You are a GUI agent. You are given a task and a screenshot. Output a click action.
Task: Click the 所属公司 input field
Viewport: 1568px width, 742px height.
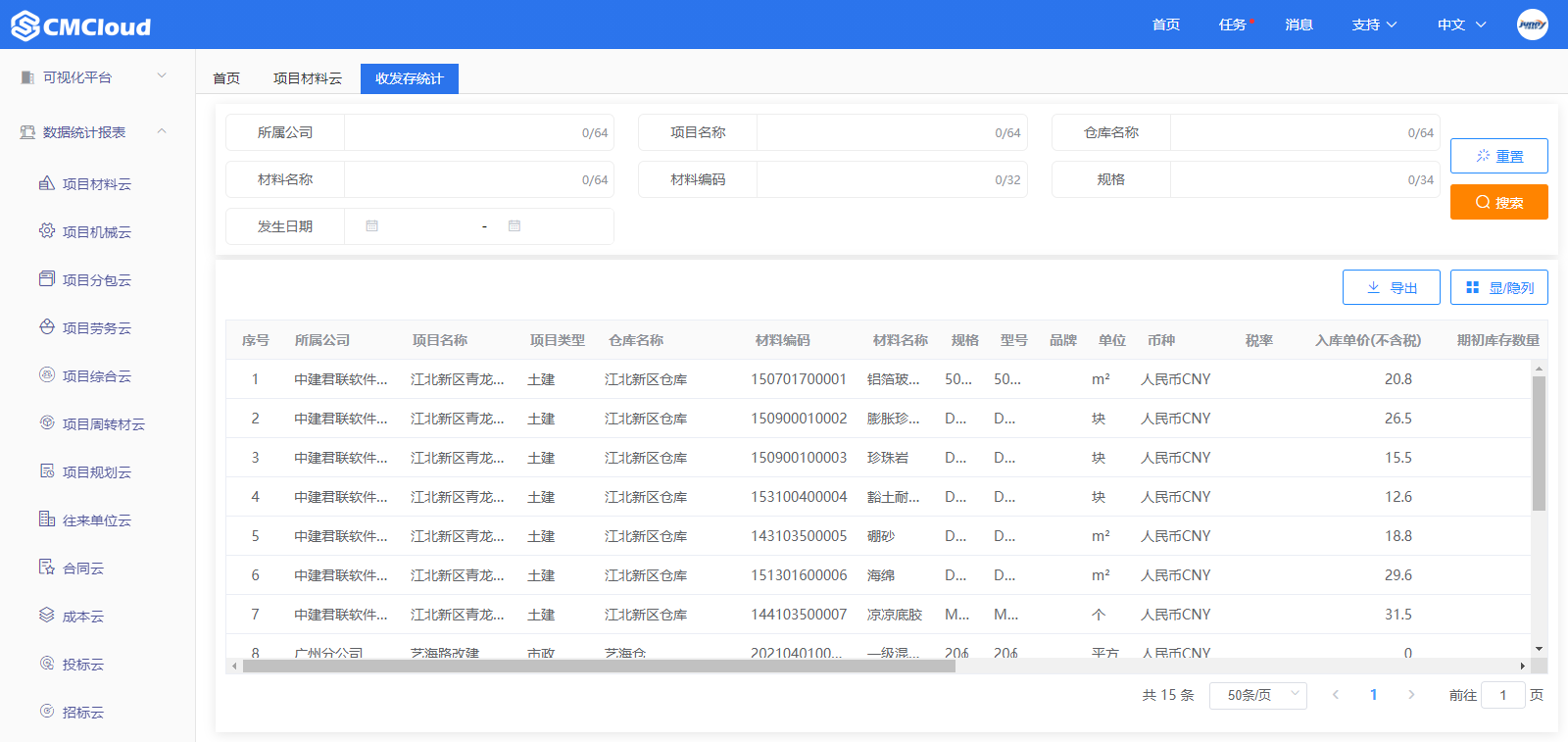461,132
